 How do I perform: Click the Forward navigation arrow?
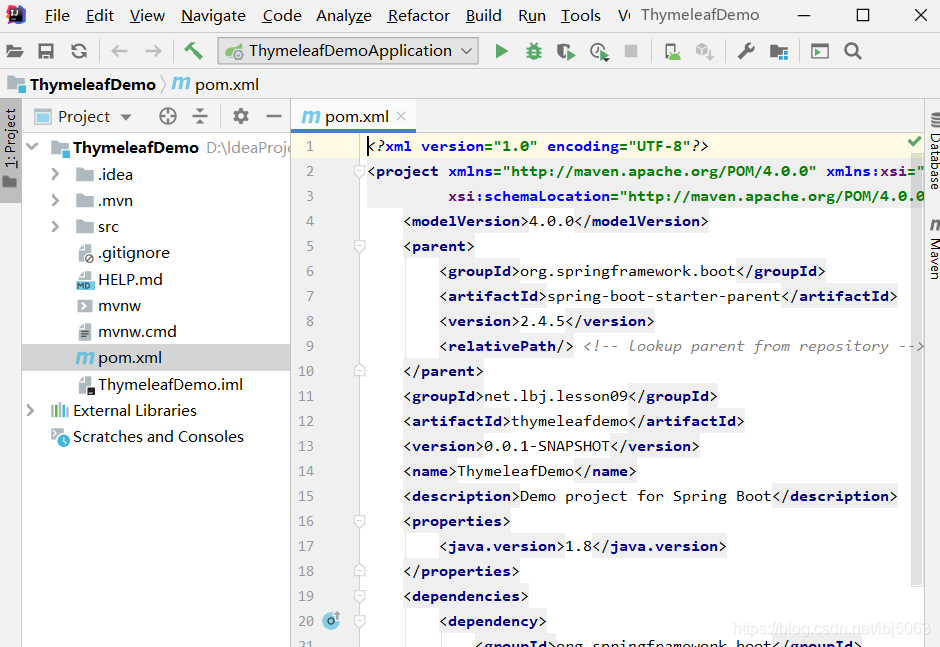pos(153,52)
